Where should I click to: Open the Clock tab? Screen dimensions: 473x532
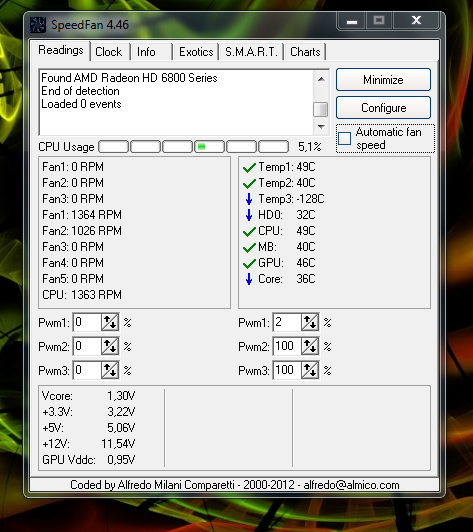(109, 52)
